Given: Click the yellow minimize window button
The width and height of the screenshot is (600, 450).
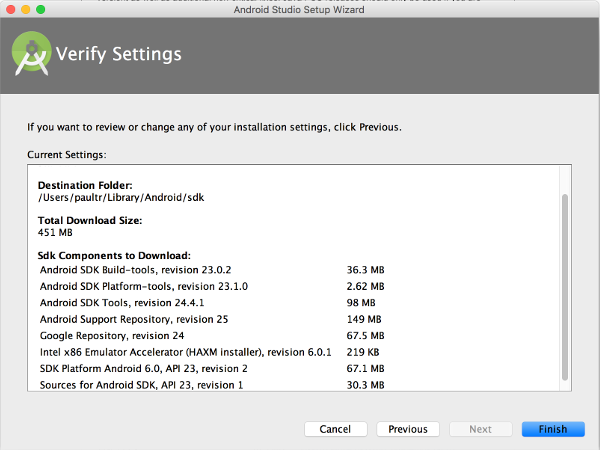Looking at the screenshot, I should click(26, 10).
